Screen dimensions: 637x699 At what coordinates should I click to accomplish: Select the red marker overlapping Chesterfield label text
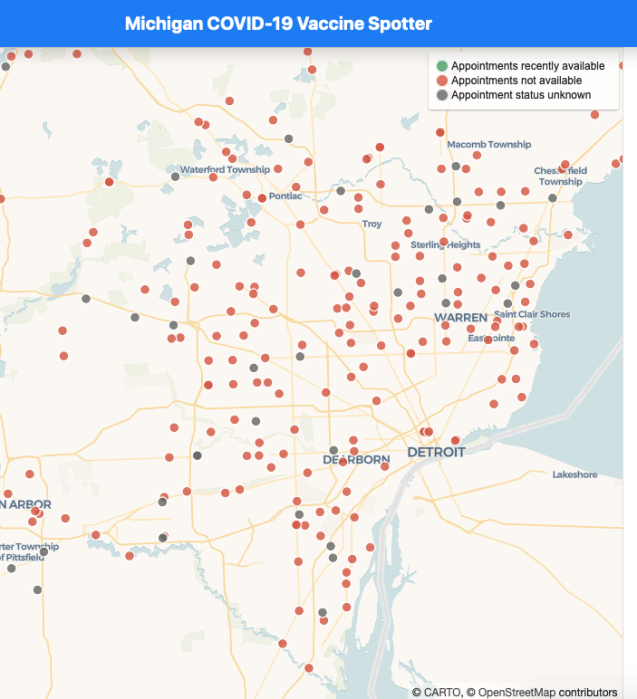point(562,169)
